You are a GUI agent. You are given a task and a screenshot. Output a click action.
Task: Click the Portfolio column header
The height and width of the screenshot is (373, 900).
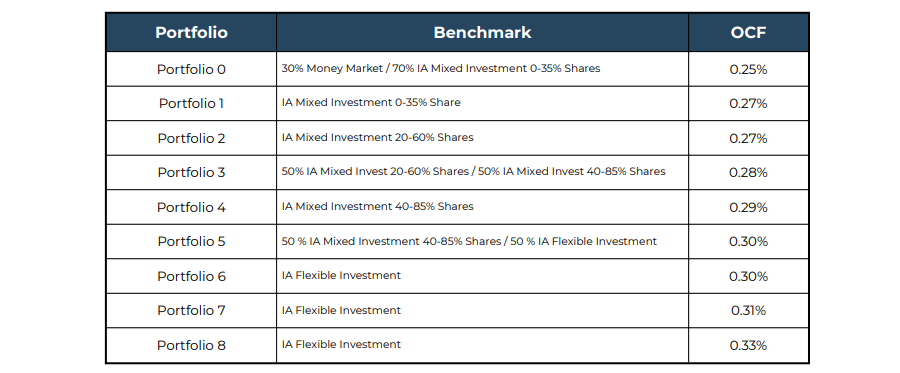point(191,33)
